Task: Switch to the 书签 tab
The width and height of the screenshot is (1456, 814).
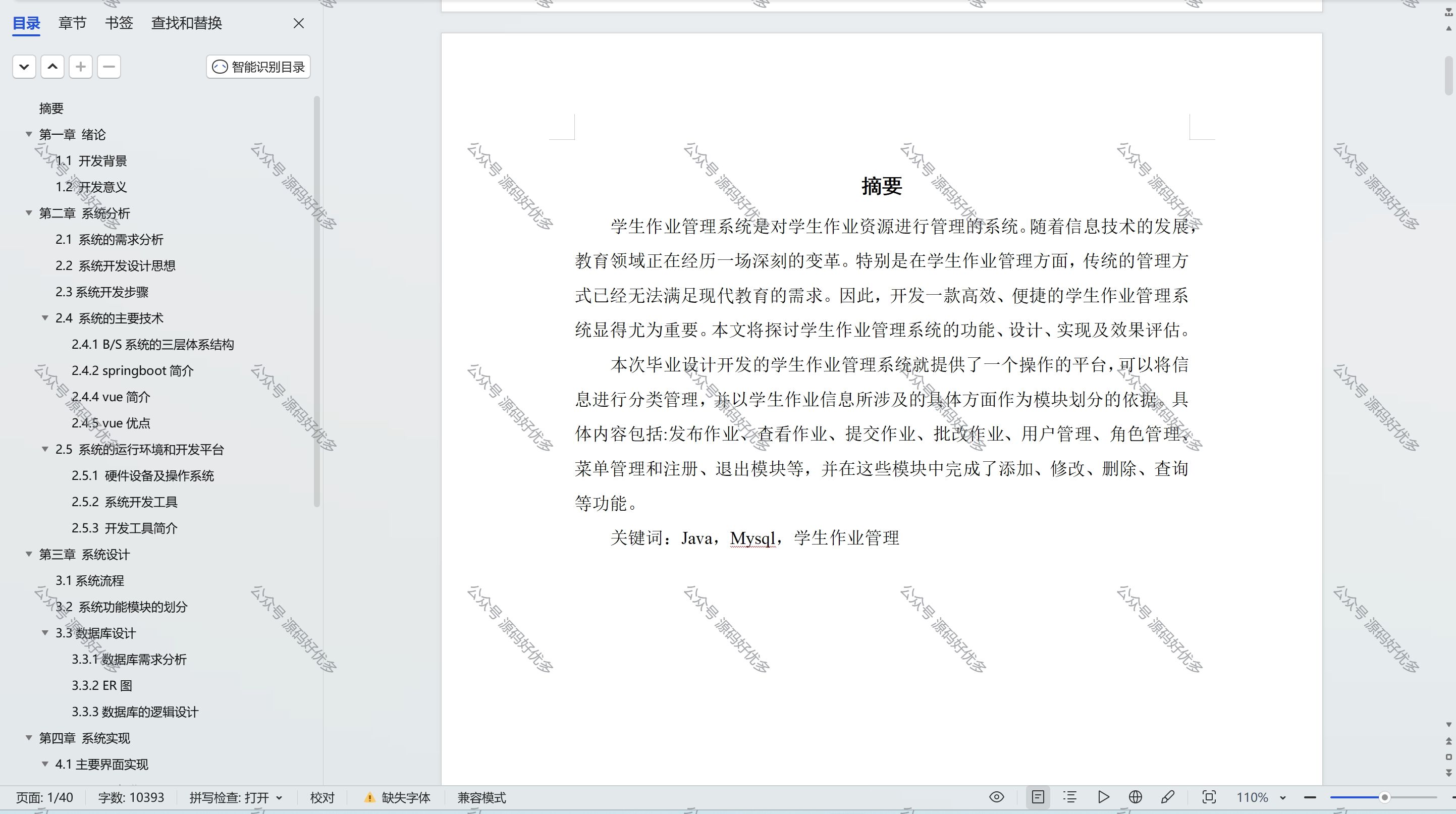Action: pyautogui.click(x=119, y=23)
